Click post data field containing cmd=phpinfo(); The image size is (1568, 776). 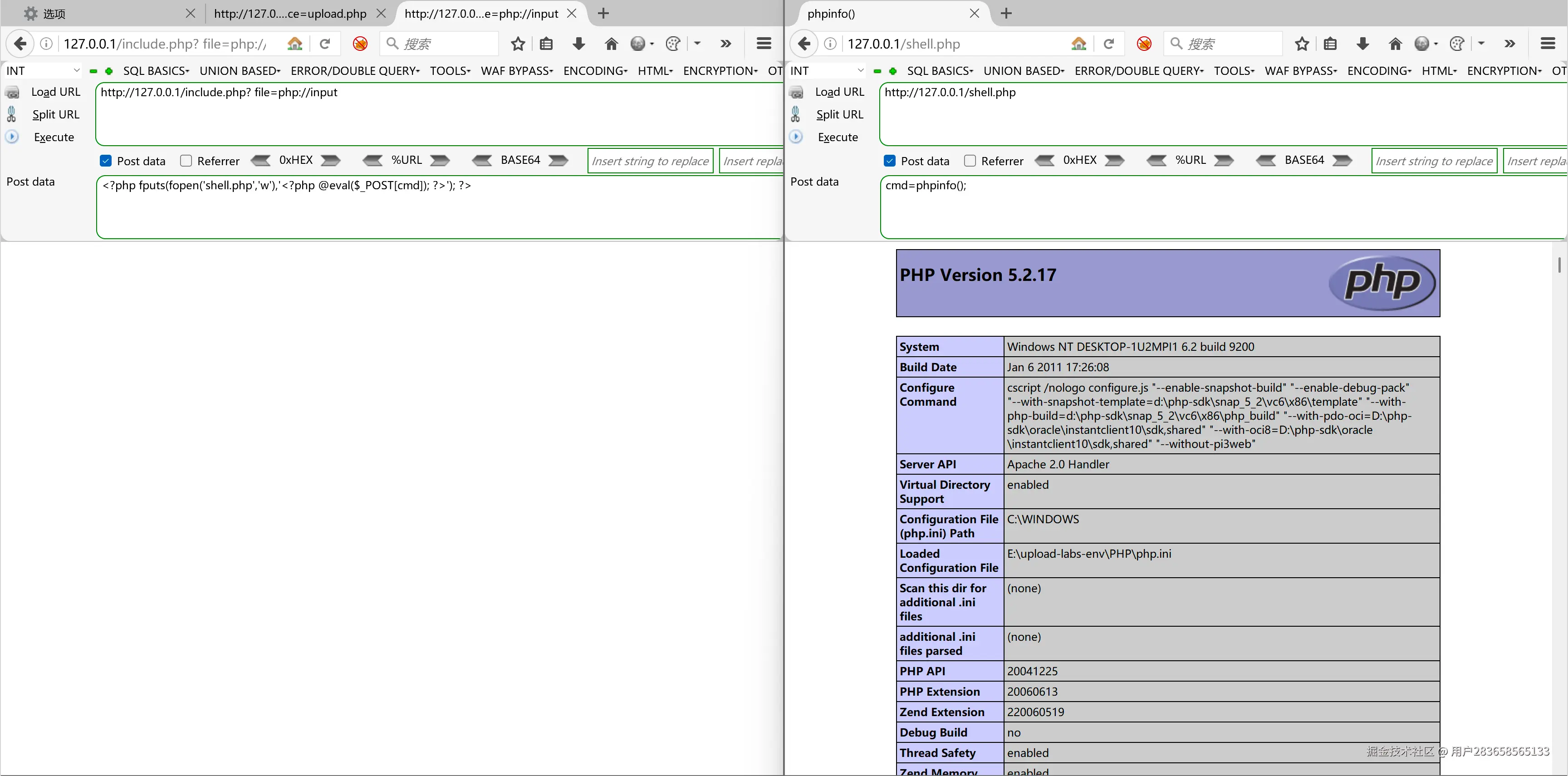[x=1217, y=207]
